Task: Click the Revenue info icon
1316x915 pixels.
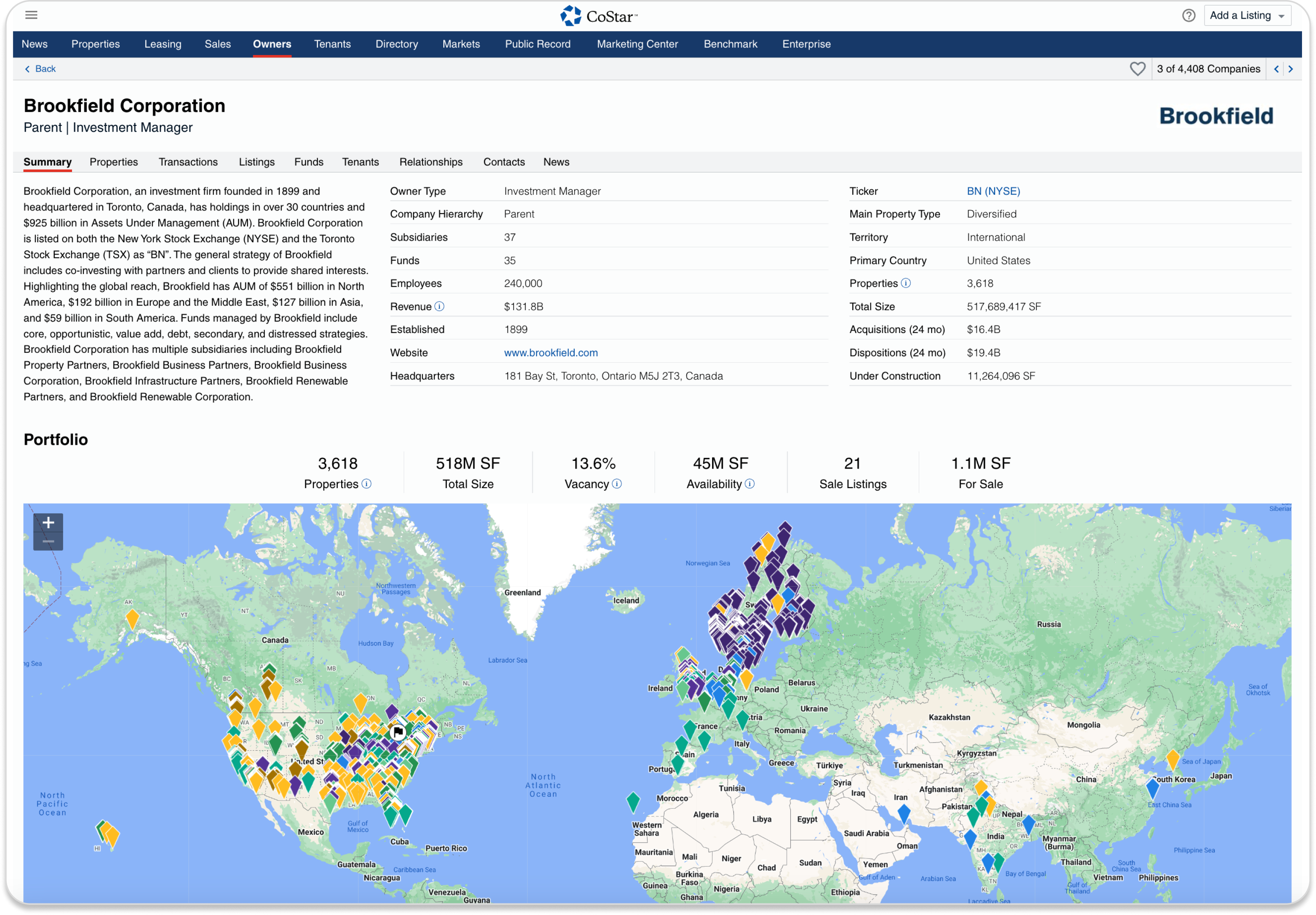Action: 439,307
